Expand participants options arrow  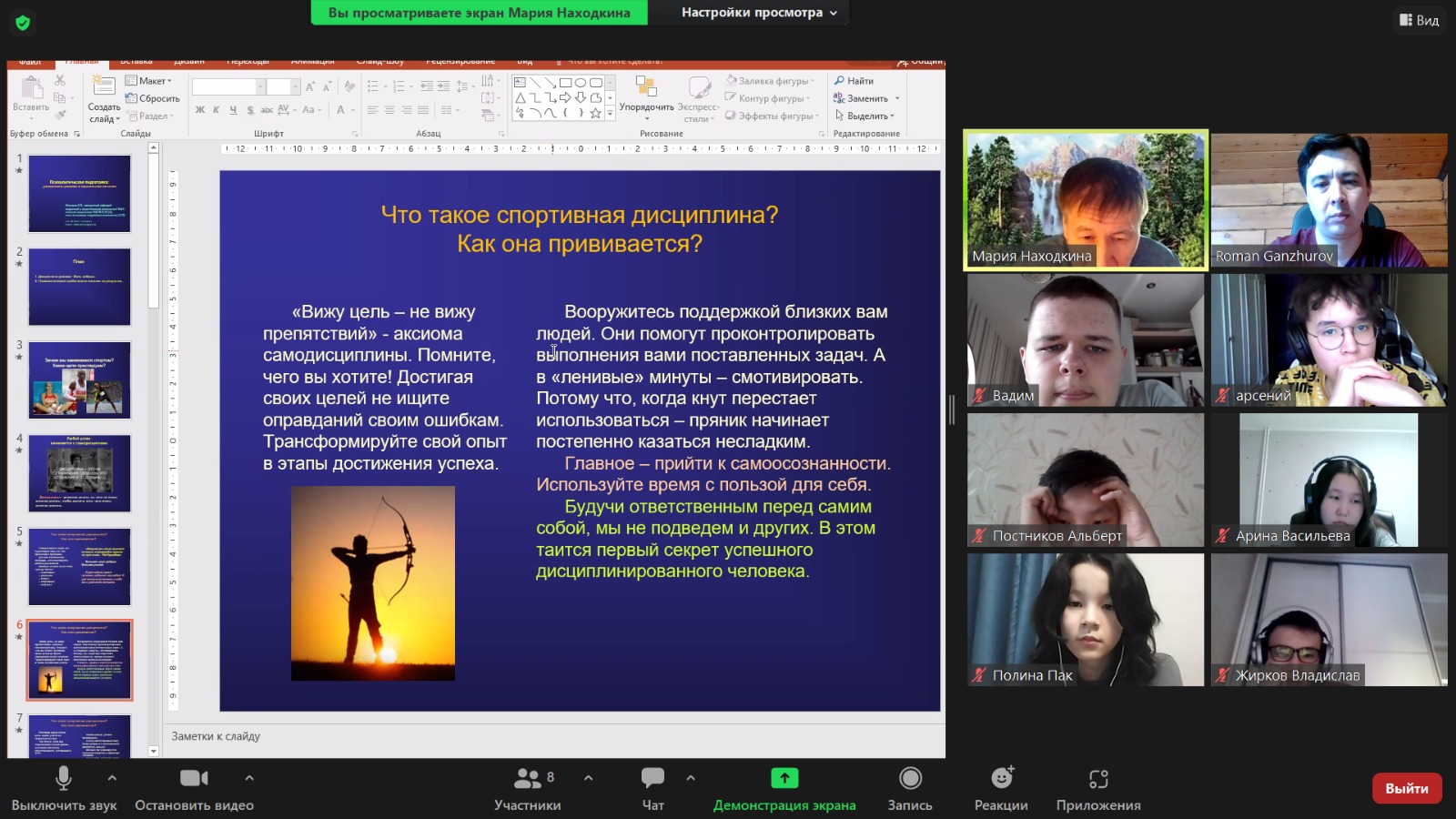(588, 778)
